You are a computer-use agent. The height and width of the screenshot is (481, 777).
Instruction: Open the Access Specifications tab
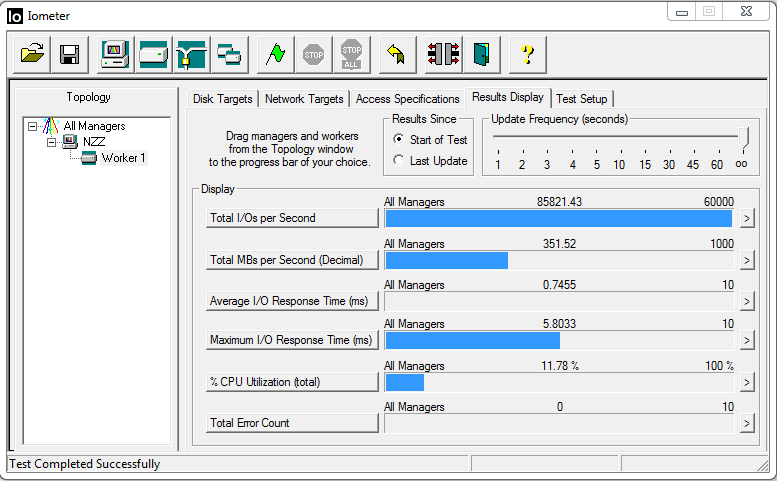407,99
